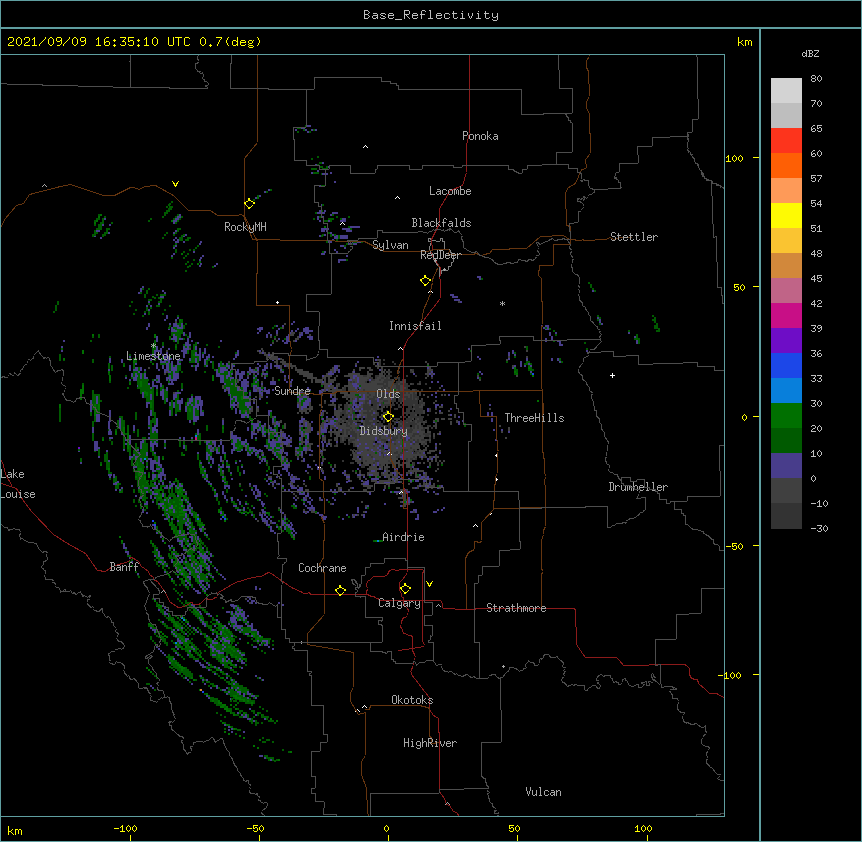
Task: Click the Okotoks label
Action: pos(412,700)
